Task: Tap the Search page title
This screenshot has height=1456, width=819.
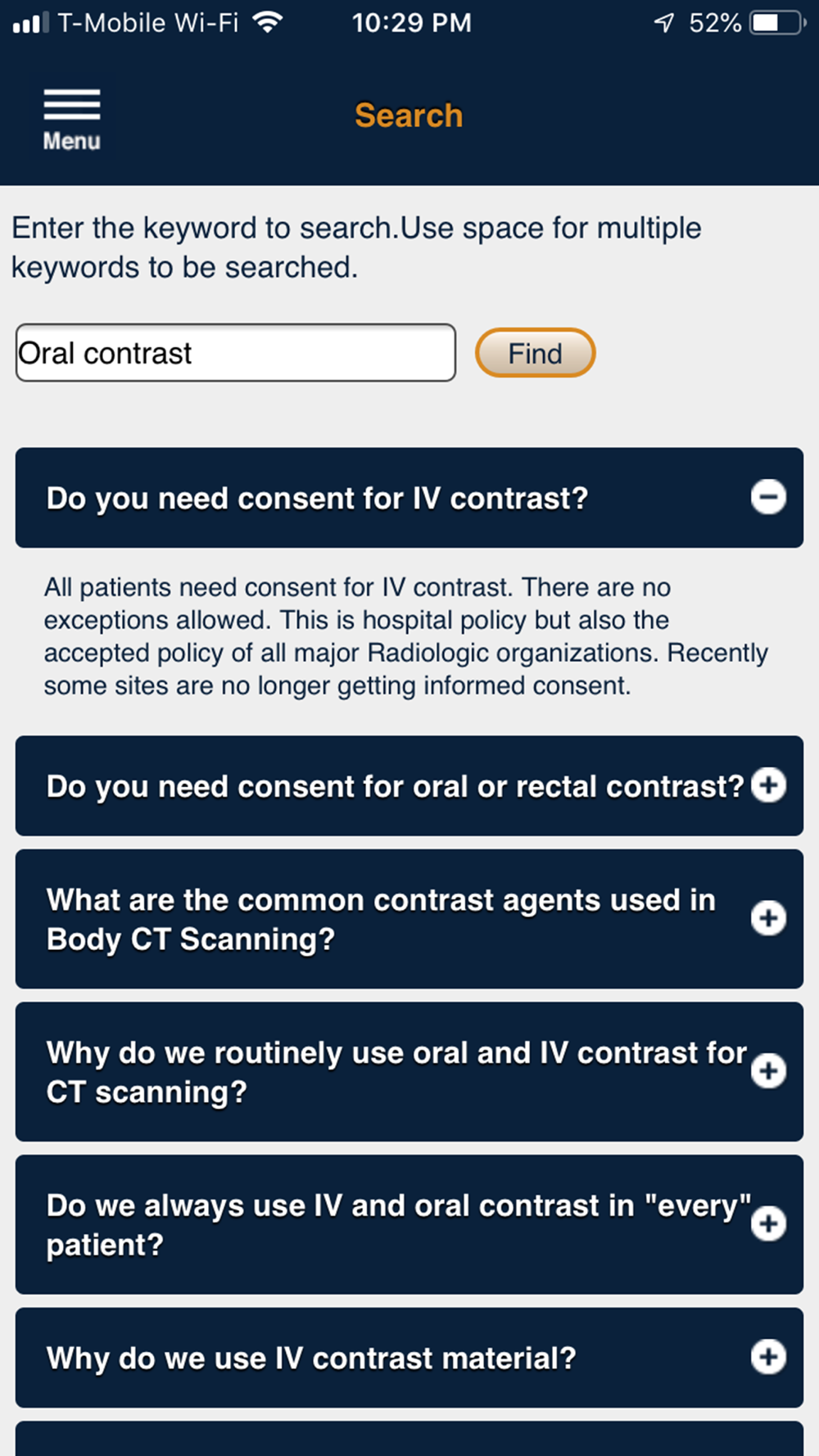Action: (x=409, y=115)
